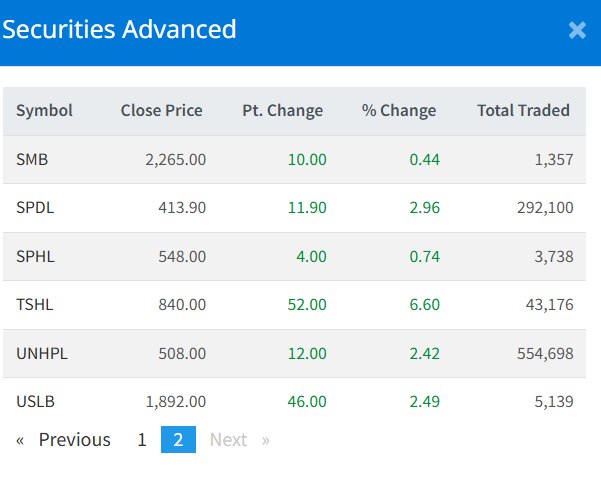601x478 pixels.
Task: Open page 1 of the table
Action: tap(142, 440)
